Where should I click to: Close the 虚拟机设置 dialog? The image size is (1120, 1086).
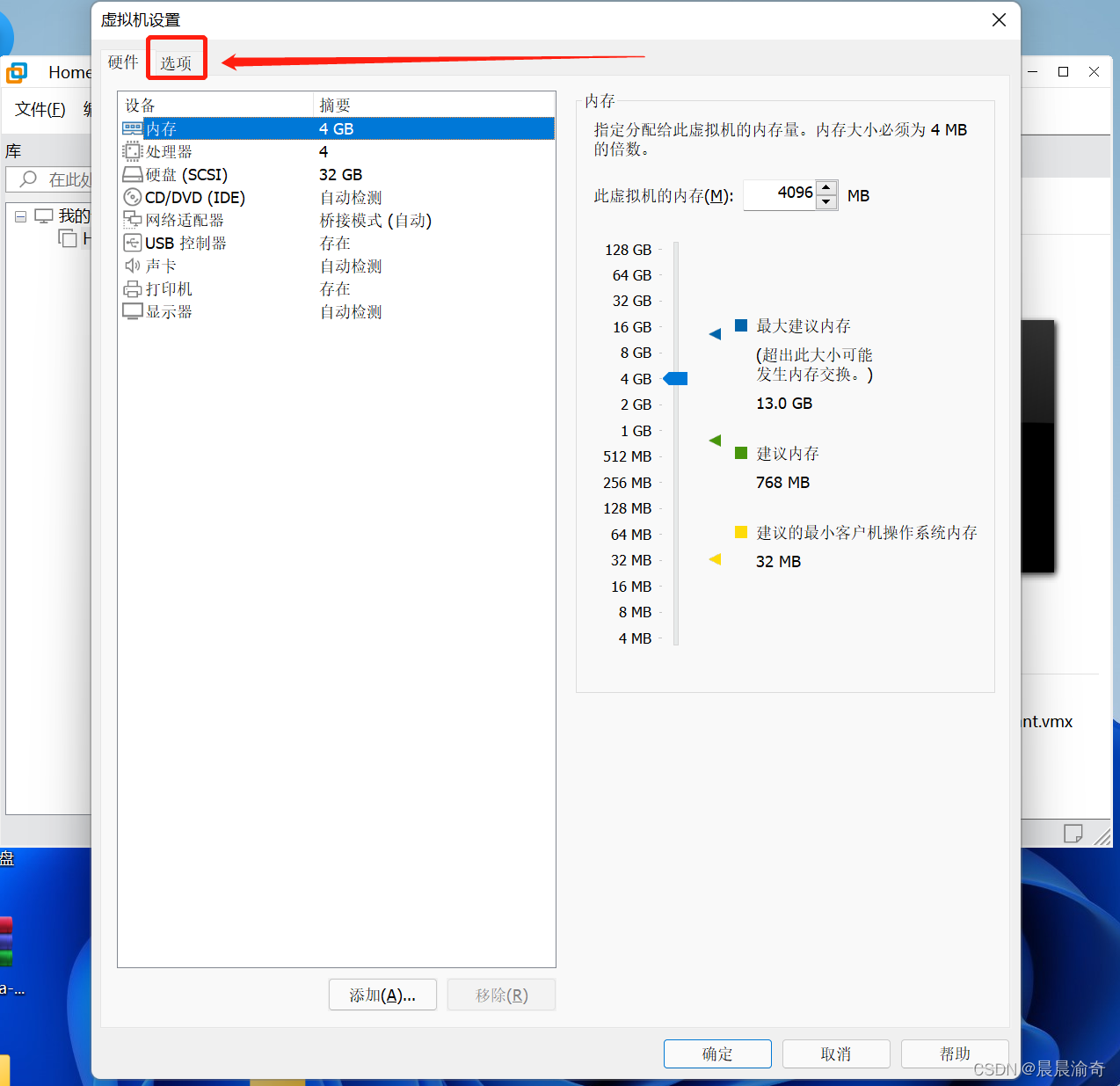point(999,19)
